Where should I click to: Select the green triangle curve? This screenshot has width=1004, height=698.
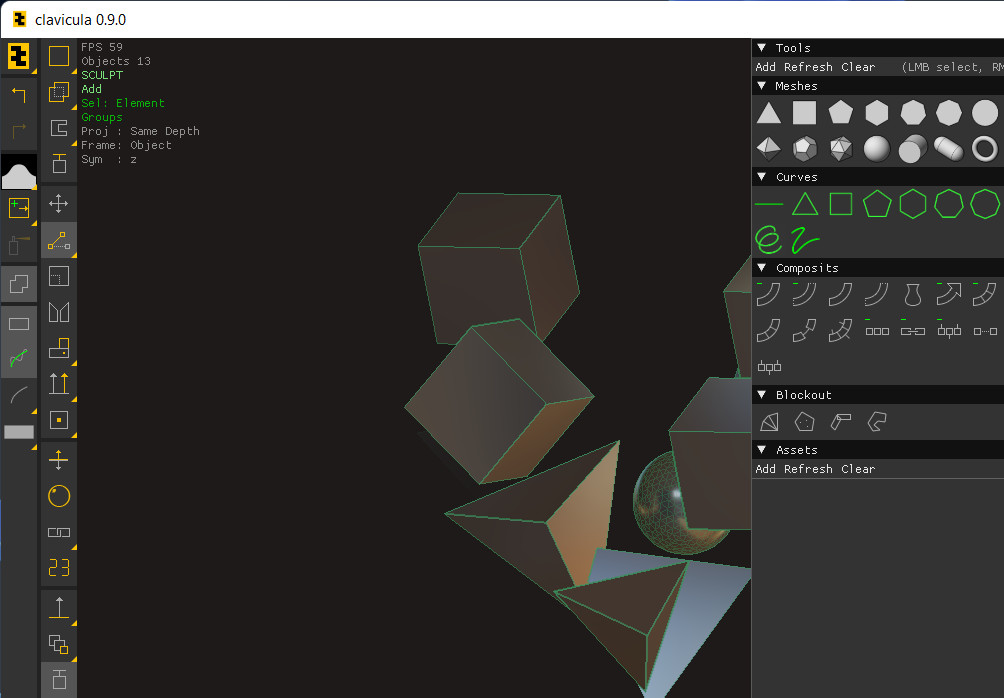click(805, 204)
